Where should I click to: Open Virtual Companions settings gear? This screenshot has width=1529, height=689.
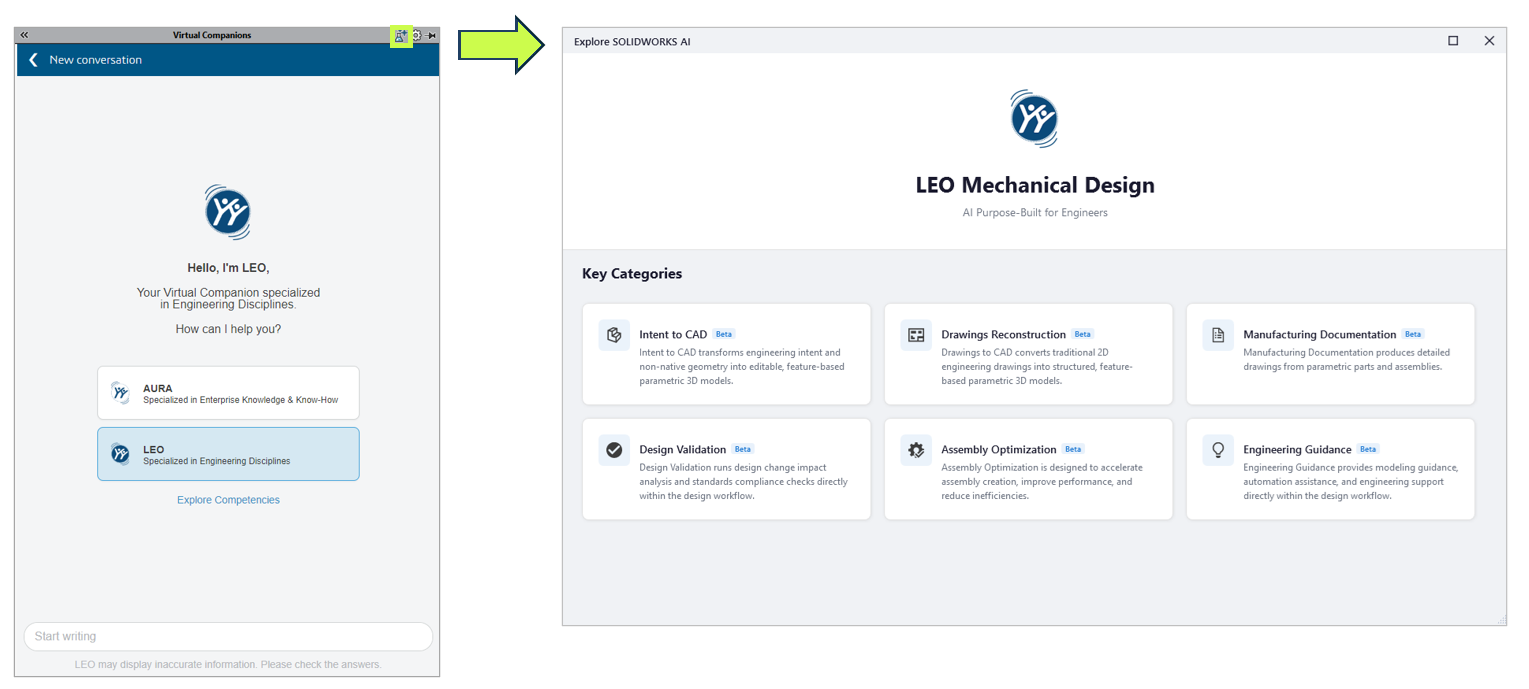click(417, 35)
